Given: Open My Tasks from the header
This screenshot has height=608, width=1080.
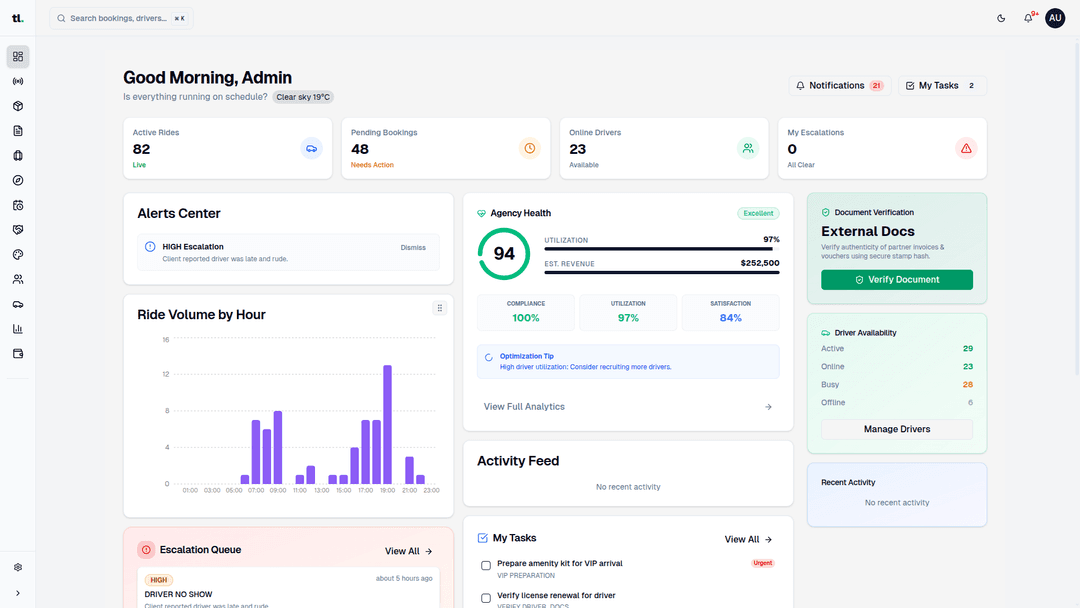Looking at the screenshot, I should point(940,85).
